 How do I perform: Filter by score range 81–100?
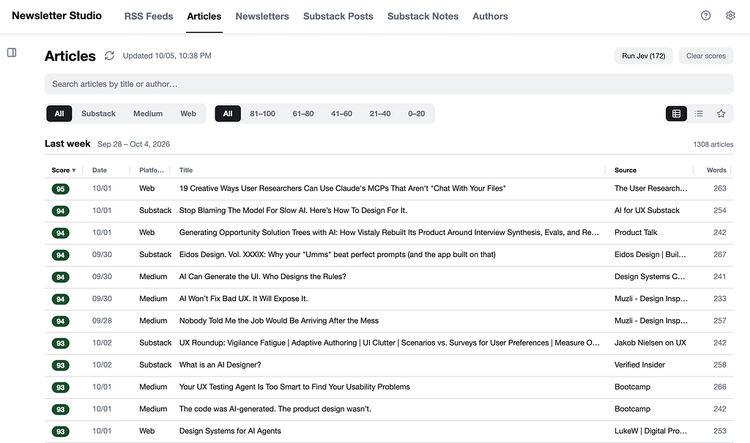[x=263, y=113]
